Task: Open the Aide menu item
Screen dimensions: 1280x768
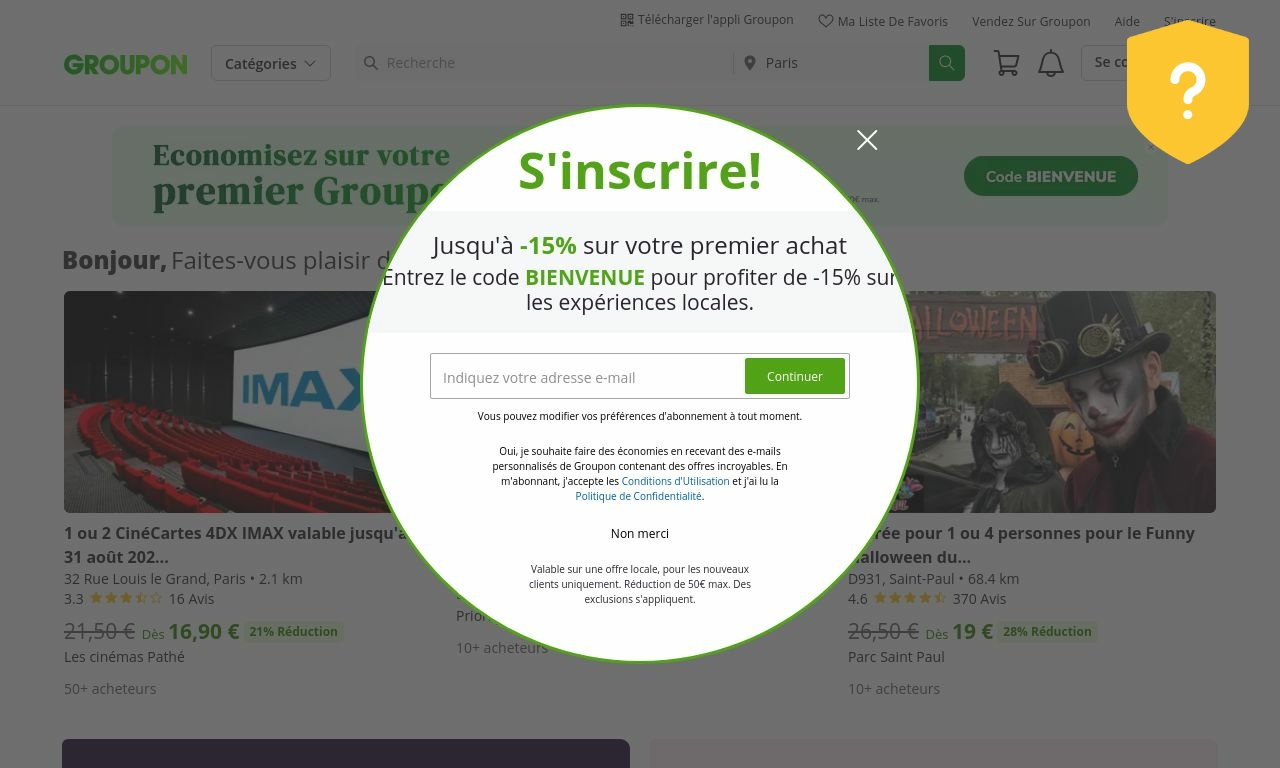Action: point(1127,21)
